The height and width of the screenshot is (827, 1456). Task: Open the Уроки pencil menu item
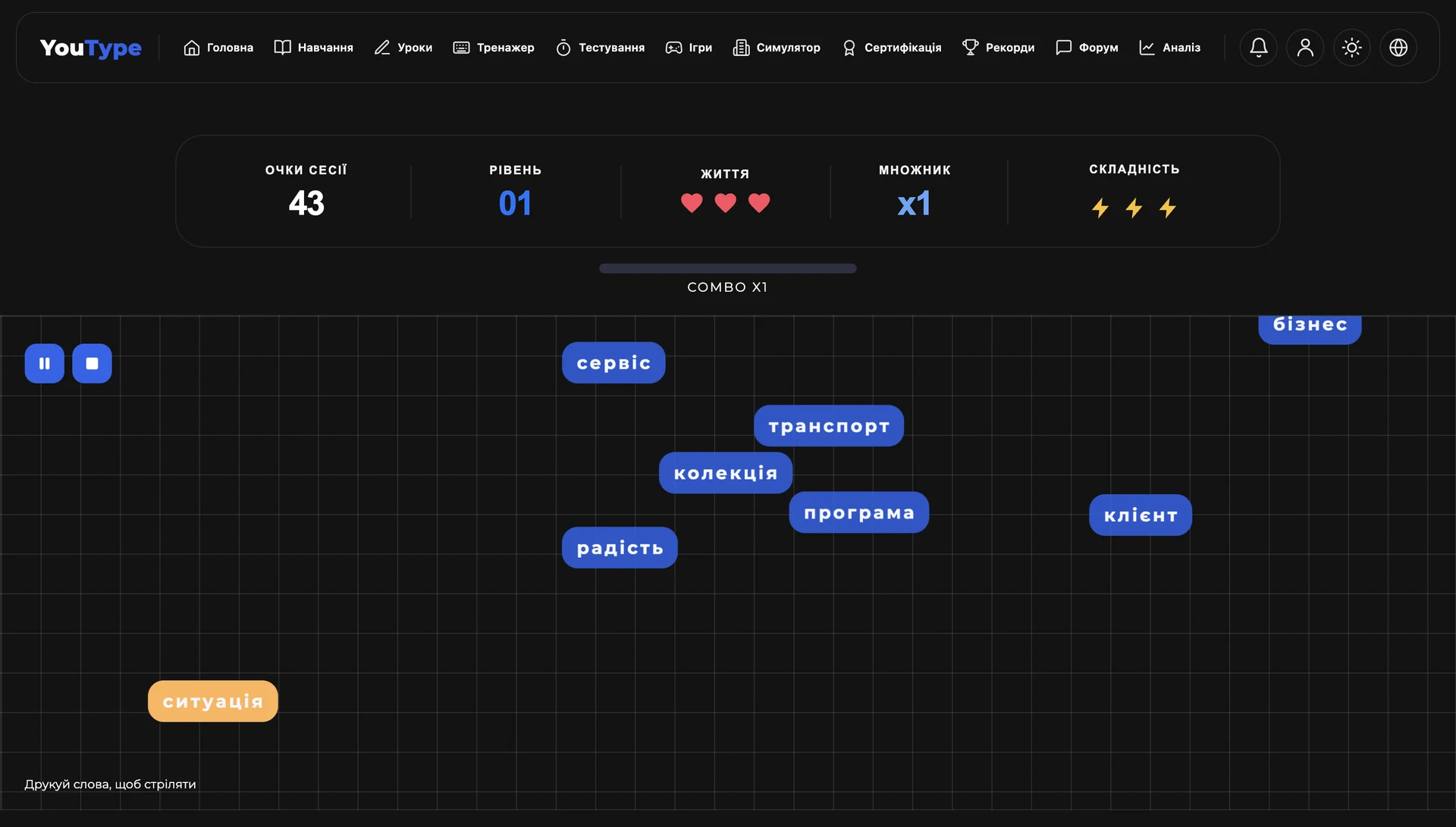(403, 48)
